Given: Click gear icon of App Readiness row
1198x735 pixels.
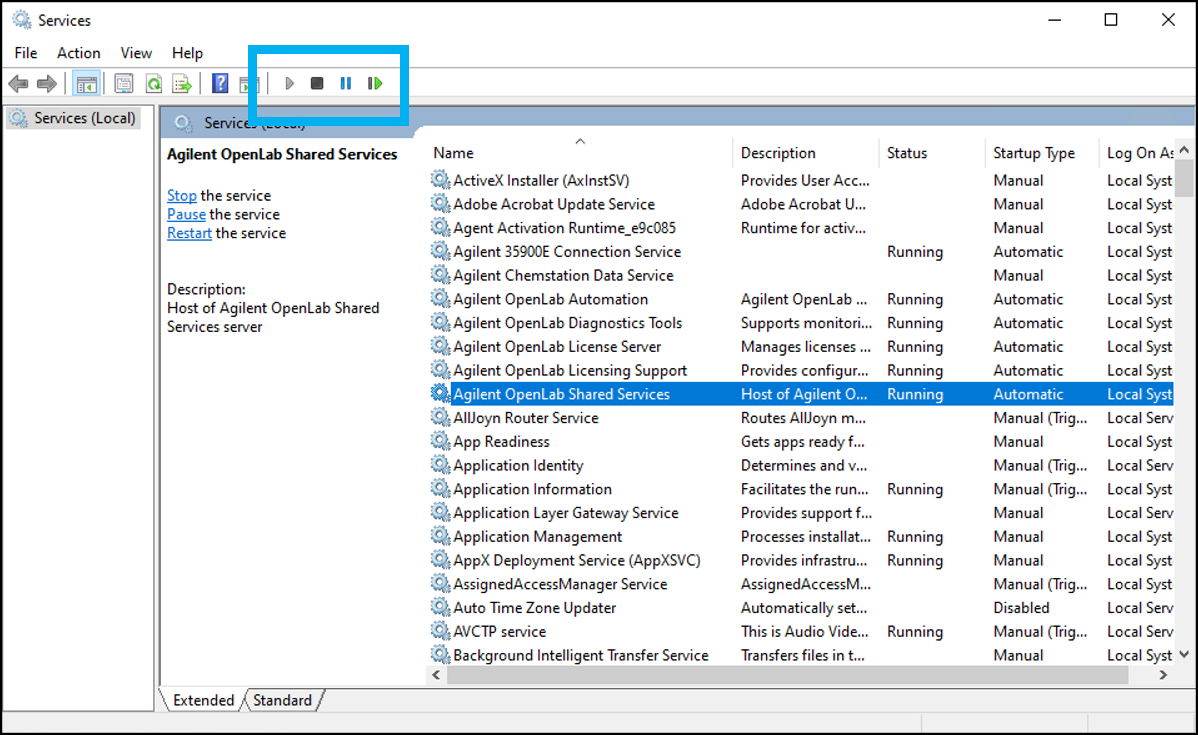Looking at the screenshot, I should (x=440, y=441).
